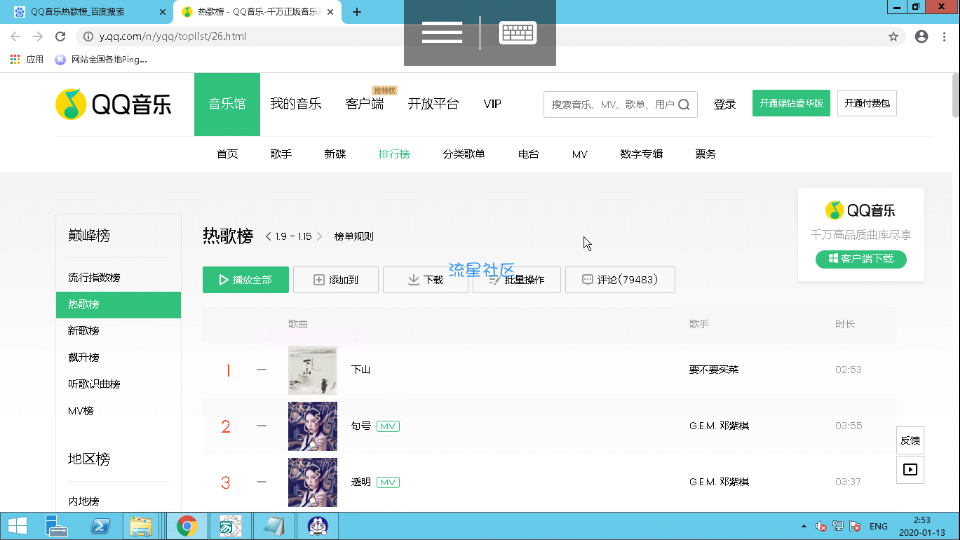
Task: Open 评论(79483) comments button
Action: click(x=620, y=280)
